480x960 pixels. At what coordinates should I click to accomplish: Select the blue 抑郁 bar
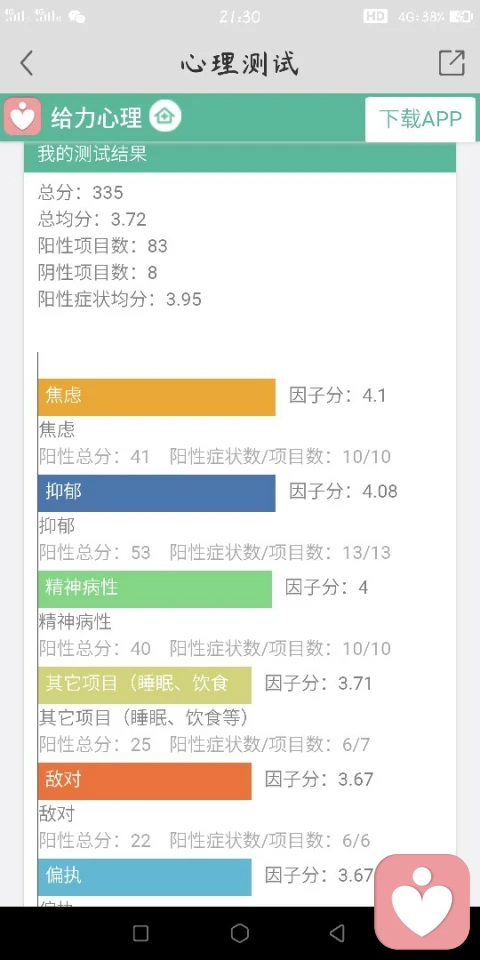[x=157, y=493]
